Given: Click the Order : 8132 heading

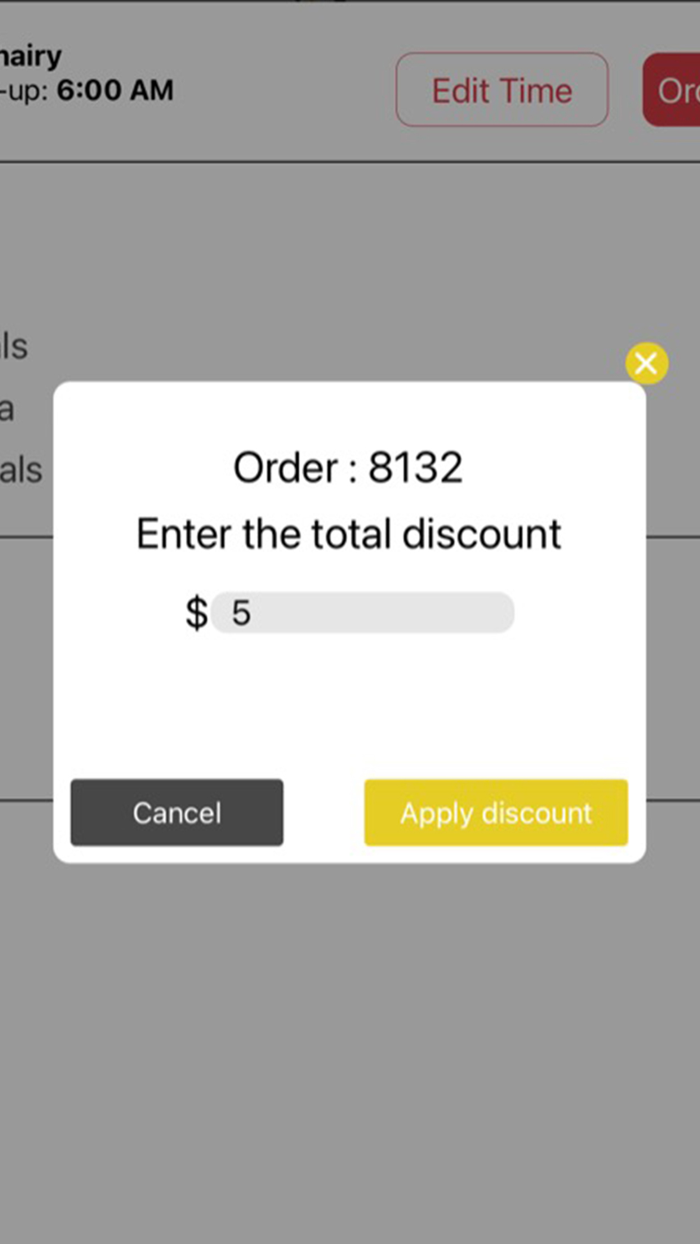Looking at the screenshot, I should pos(347,467).
